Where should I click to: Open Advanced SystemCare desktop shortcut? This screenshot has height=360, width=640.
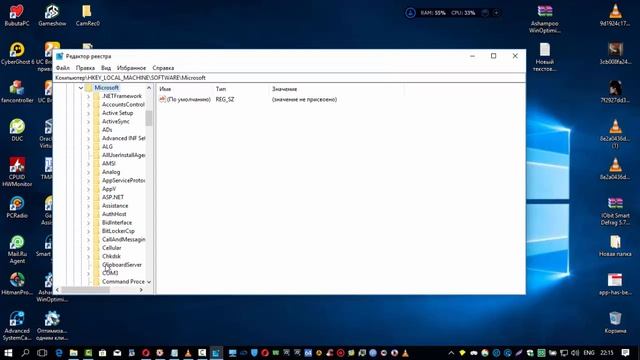[17, 326]
